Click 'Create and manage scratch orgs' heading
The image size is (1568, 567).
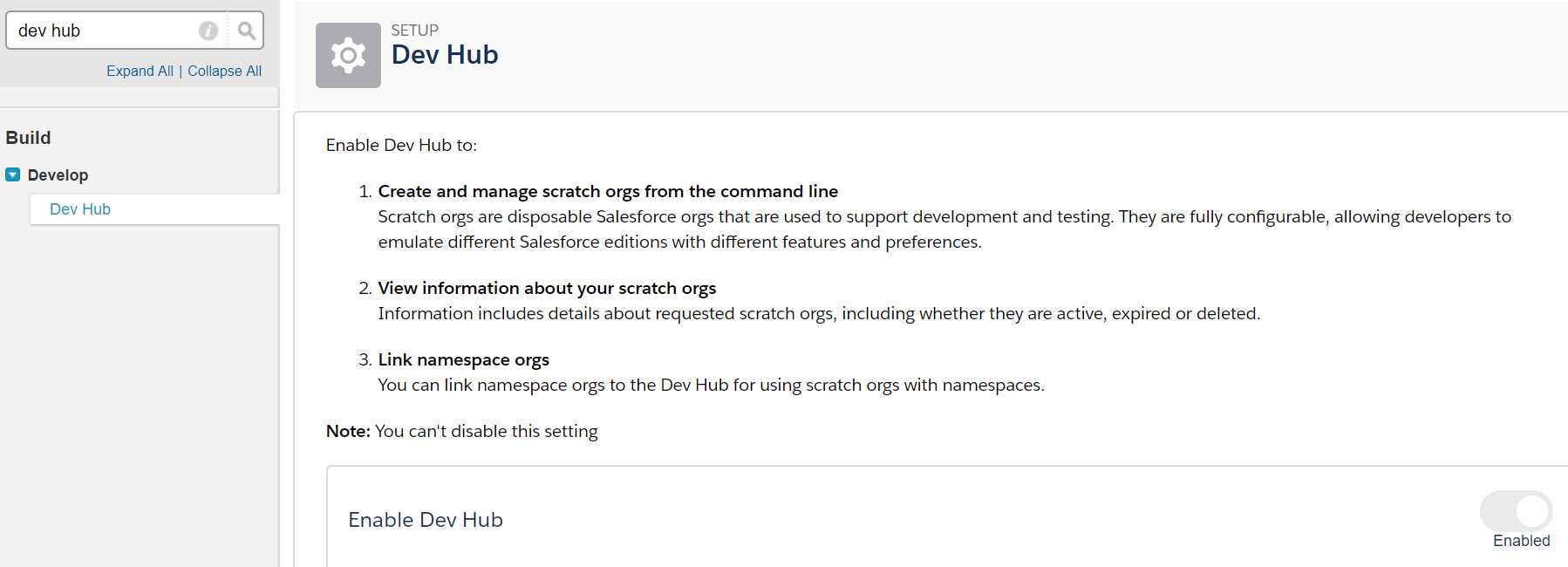pos(608,191)
